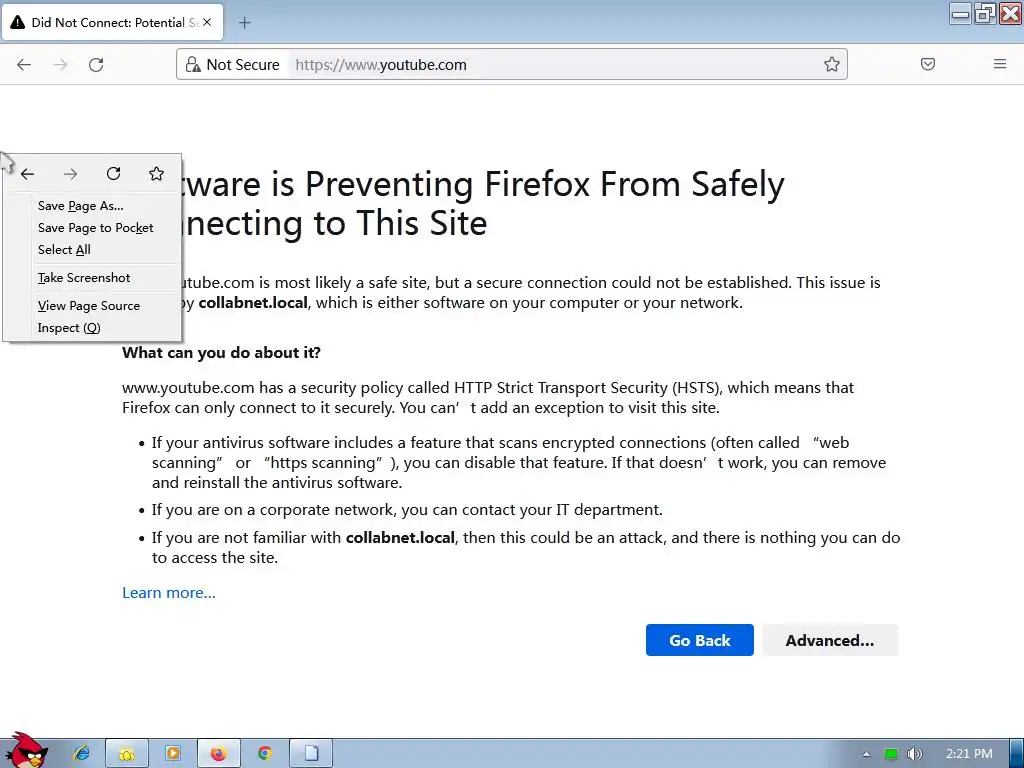This screenshot has width=1024, height=768.
Task: Click the green network tray icon
Action: tap(891, 754)
